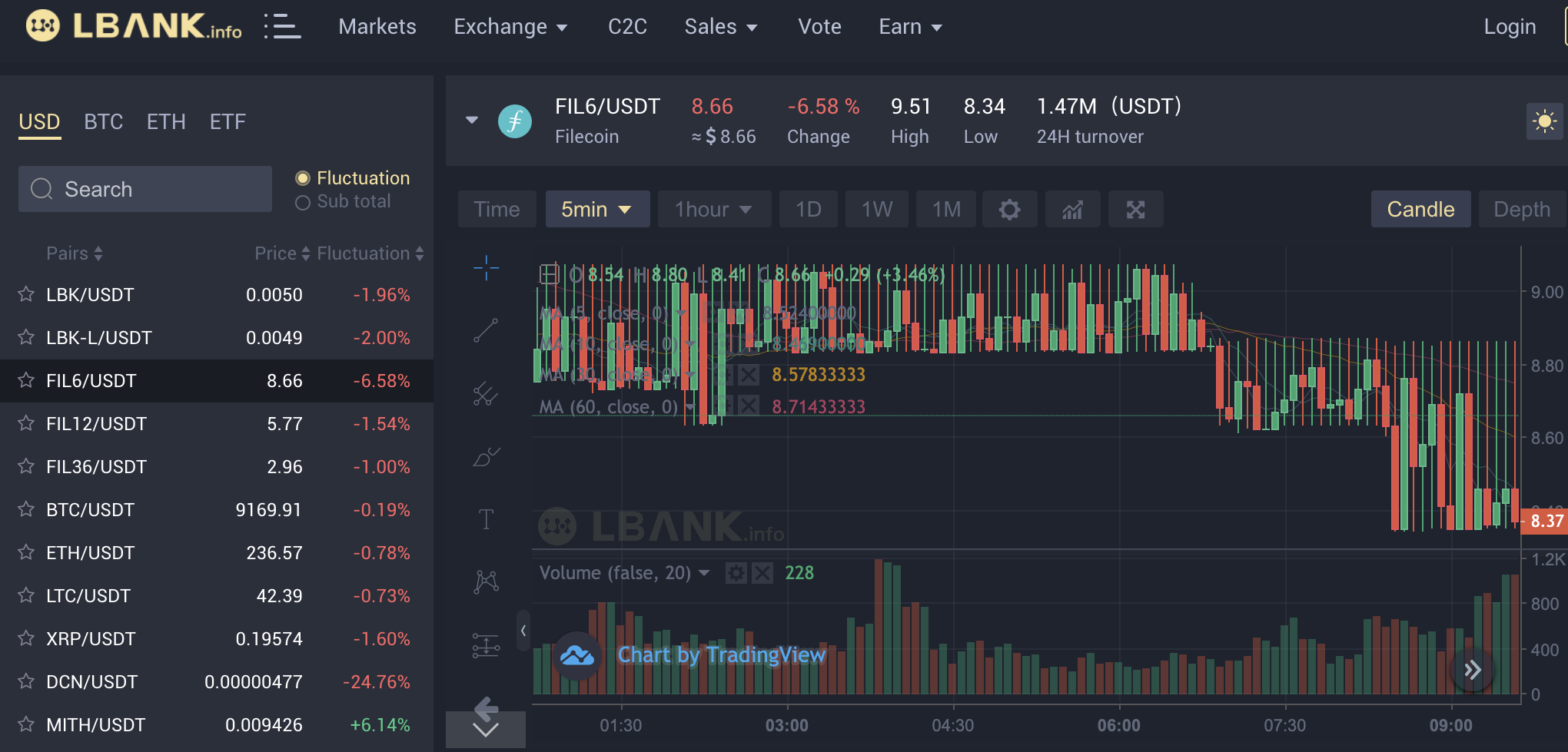Screen dimensions: 1568x752
Task: Open chart indicators icon
Action: (1072, 209)
